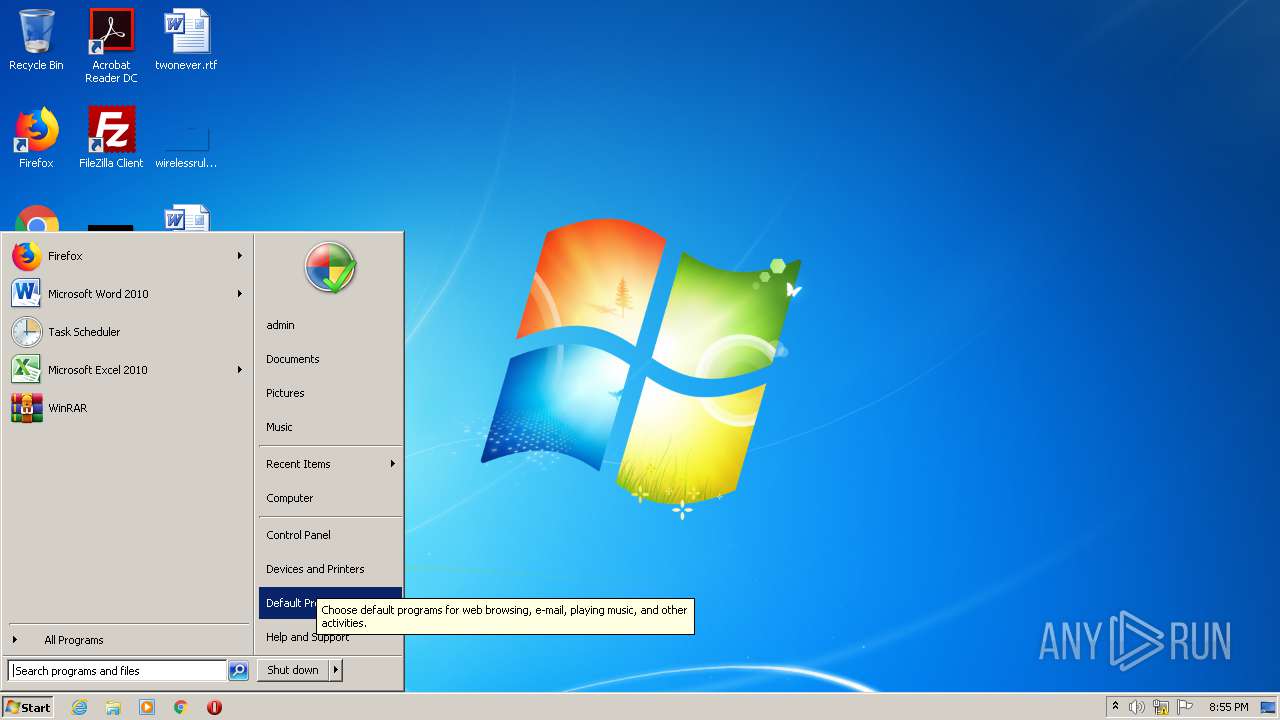
Task: Click the network tray icon
Action: [1161, 707]
